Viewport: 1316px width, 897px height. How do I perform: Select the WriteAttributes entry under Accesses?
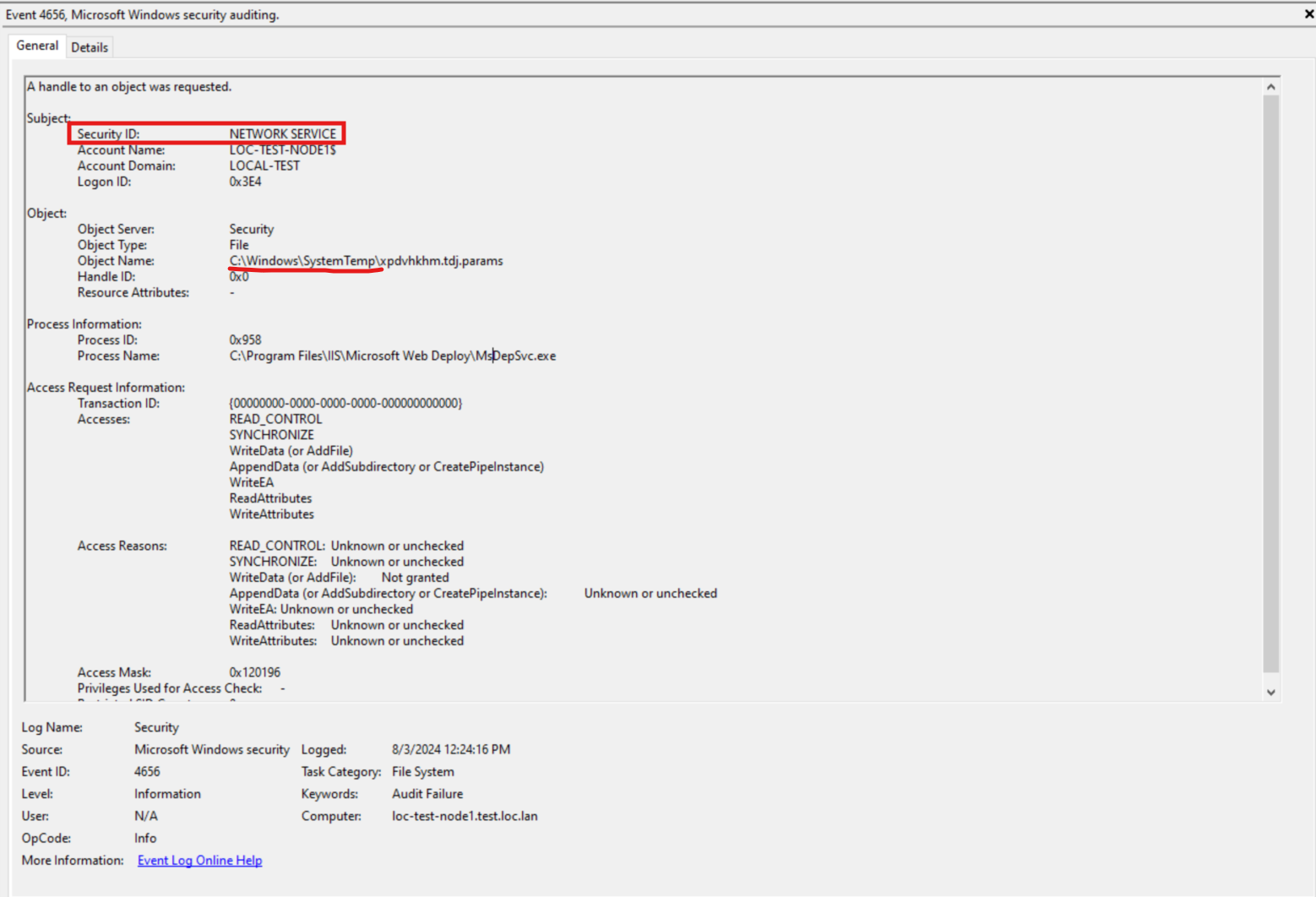[x=271, y=514]
